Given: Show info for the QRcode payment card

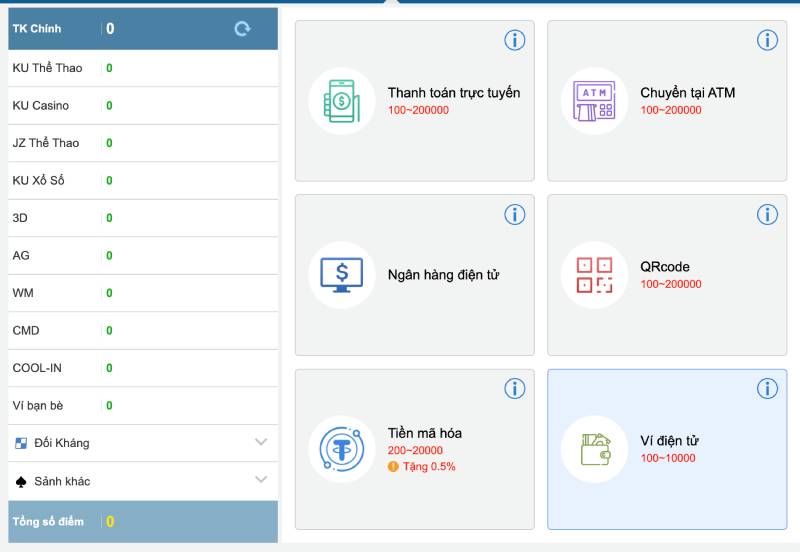Looking at the screenshot, I should (767, 214).
